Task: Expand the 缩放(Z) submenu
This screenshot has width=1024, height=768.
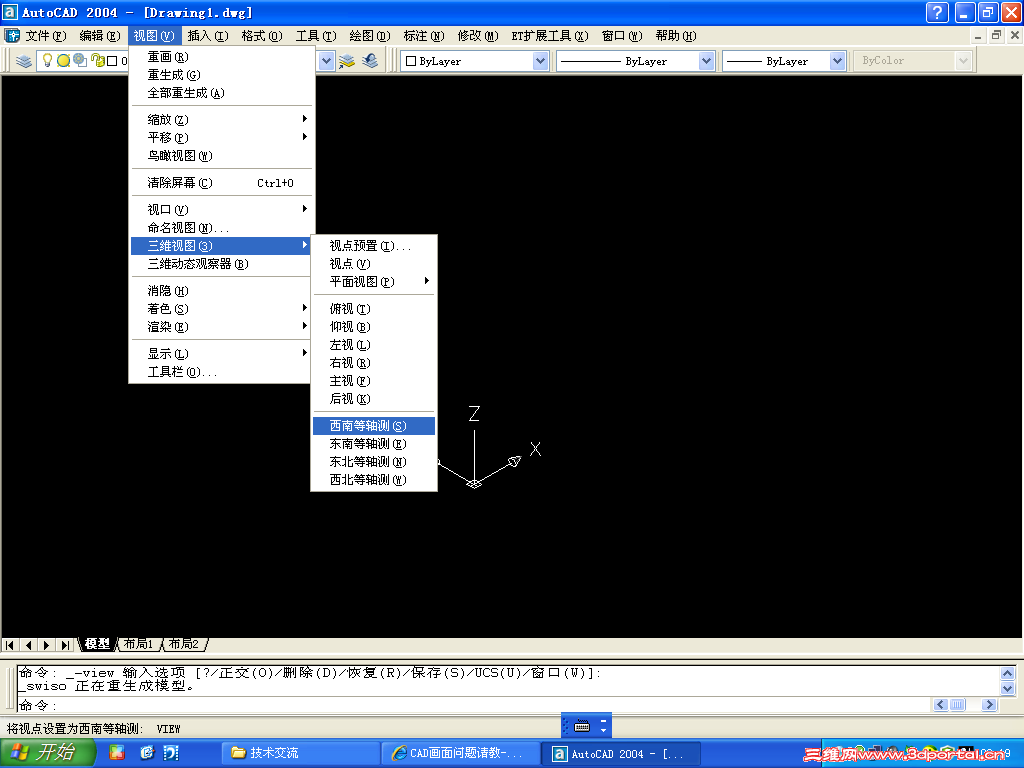Action: 221,120
